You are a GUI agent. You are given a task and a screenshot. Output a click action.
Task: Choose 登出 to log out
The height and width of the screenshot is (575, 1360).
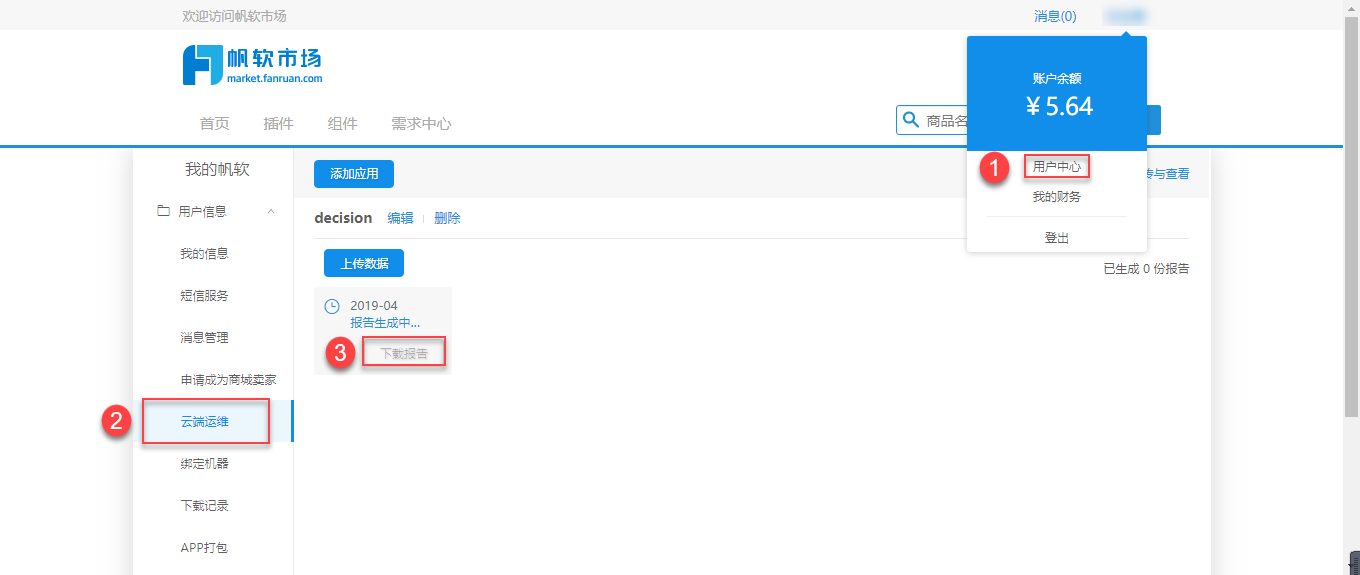[x=1057, y=238]
